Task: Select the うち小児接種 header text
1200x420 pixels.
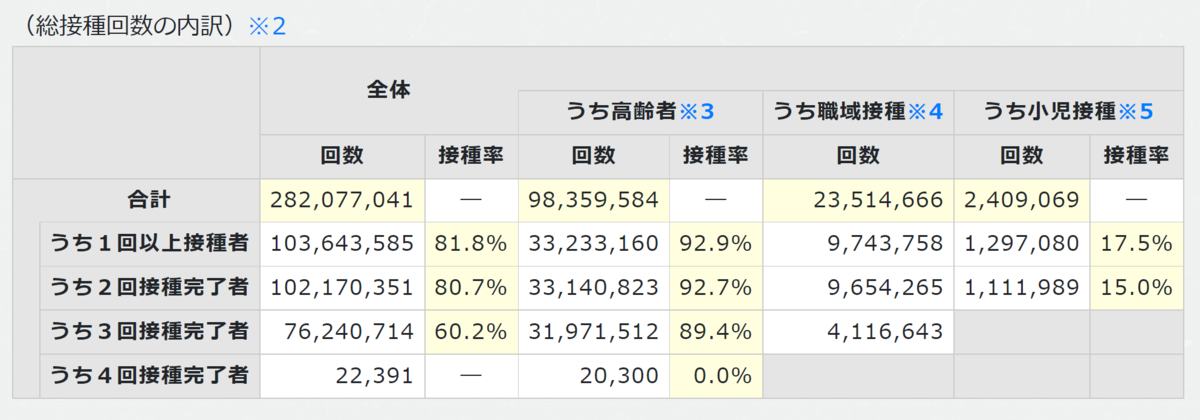Action: pos(1049,111)
